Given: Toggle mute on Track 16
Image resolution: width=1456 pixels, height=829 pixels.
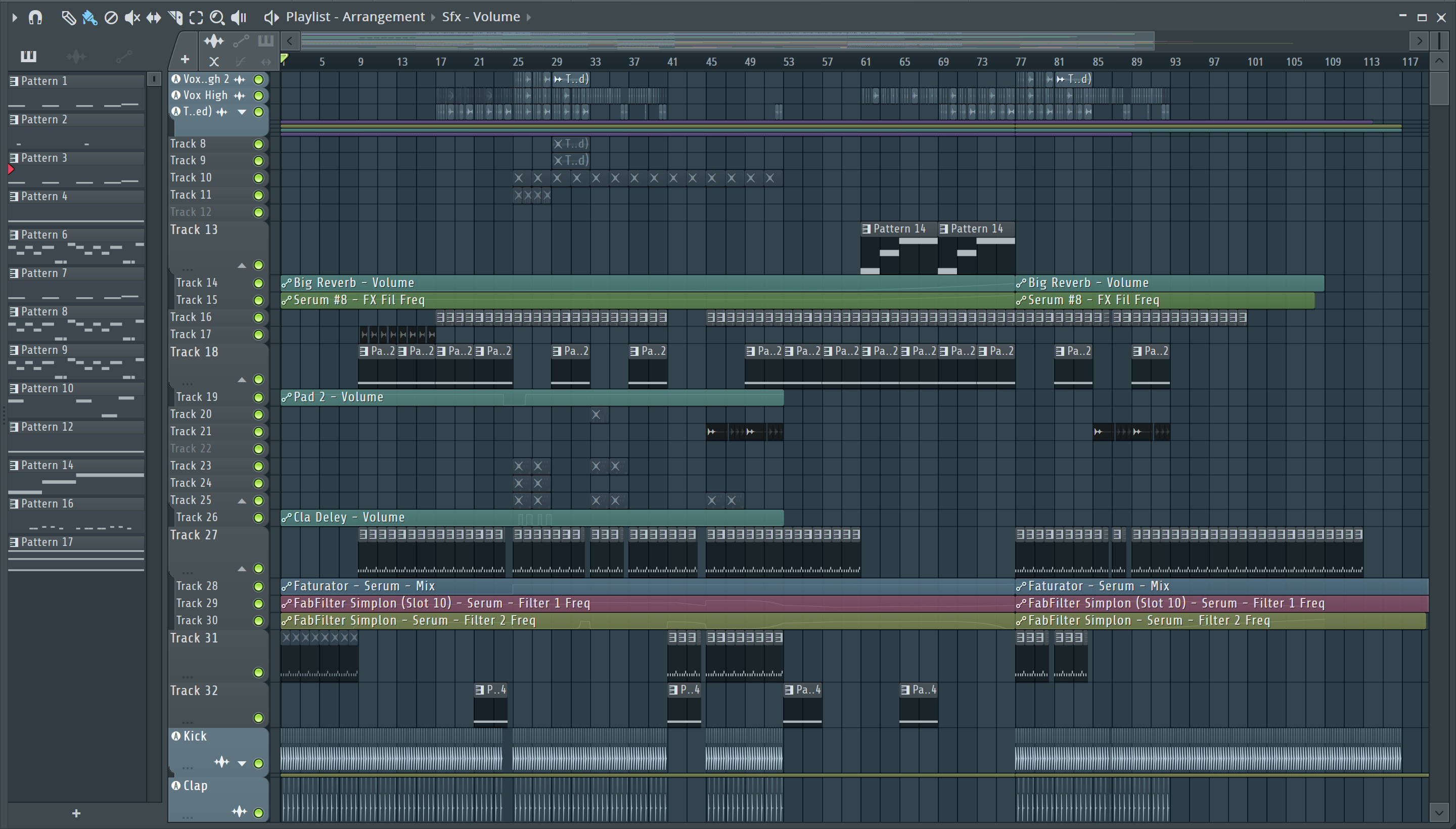Looking at the screenshot, I should (258, 318).
